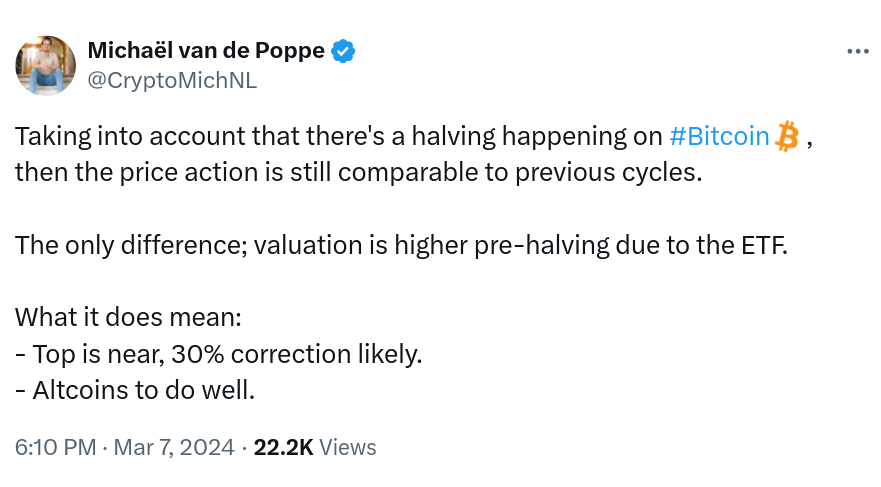Click the '30%' figure in the tweet
Viewport: 881px width, 487px height.
pos(197,354)
